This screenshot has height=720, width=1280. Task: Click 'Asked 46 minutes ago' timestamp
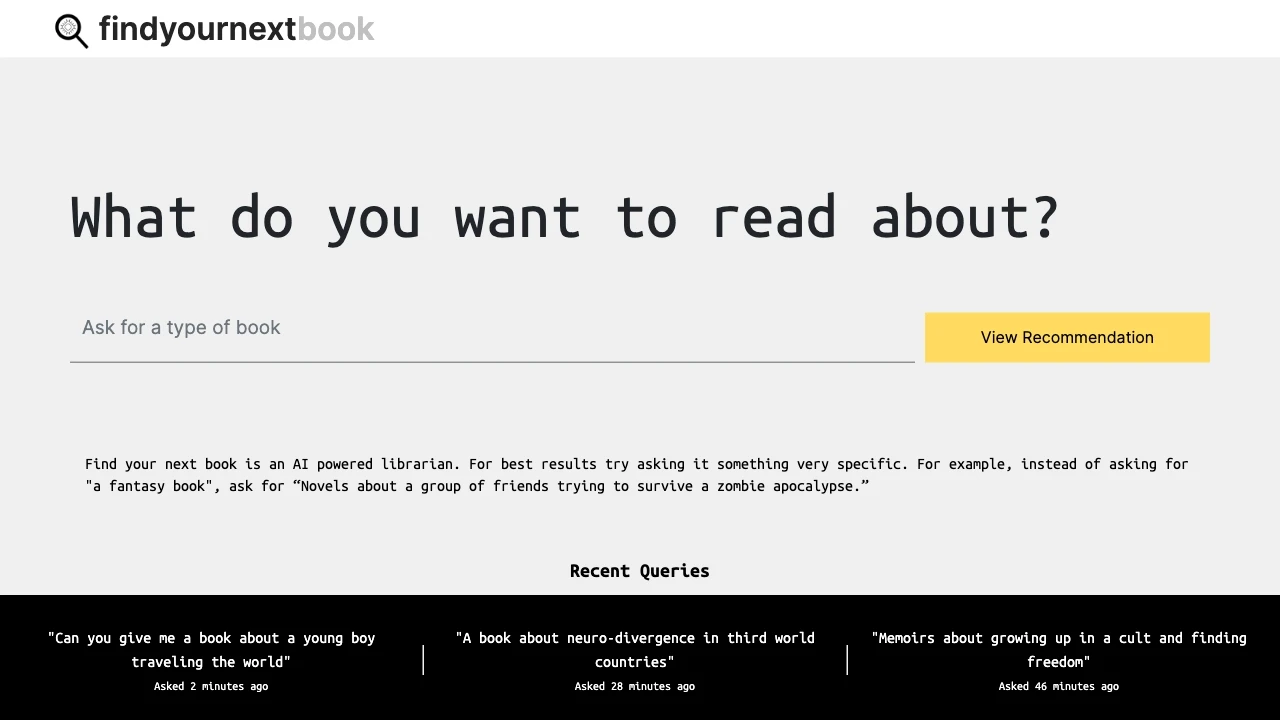coord(1059,686)
